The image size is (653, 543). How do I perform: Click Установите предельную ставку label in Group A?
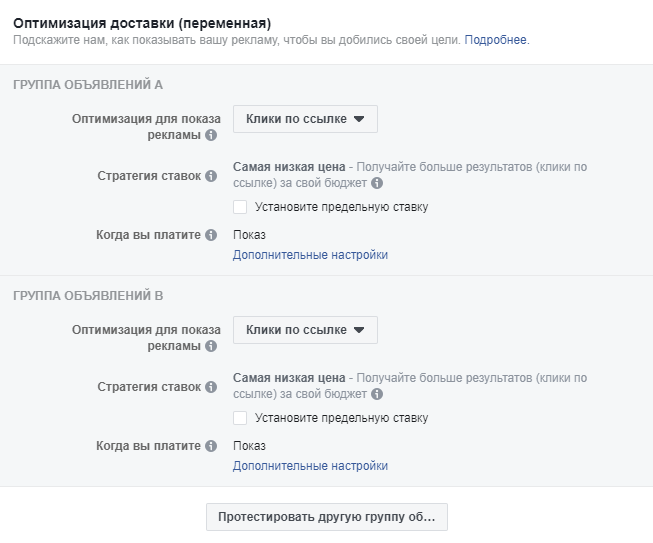tap(341, 207)
